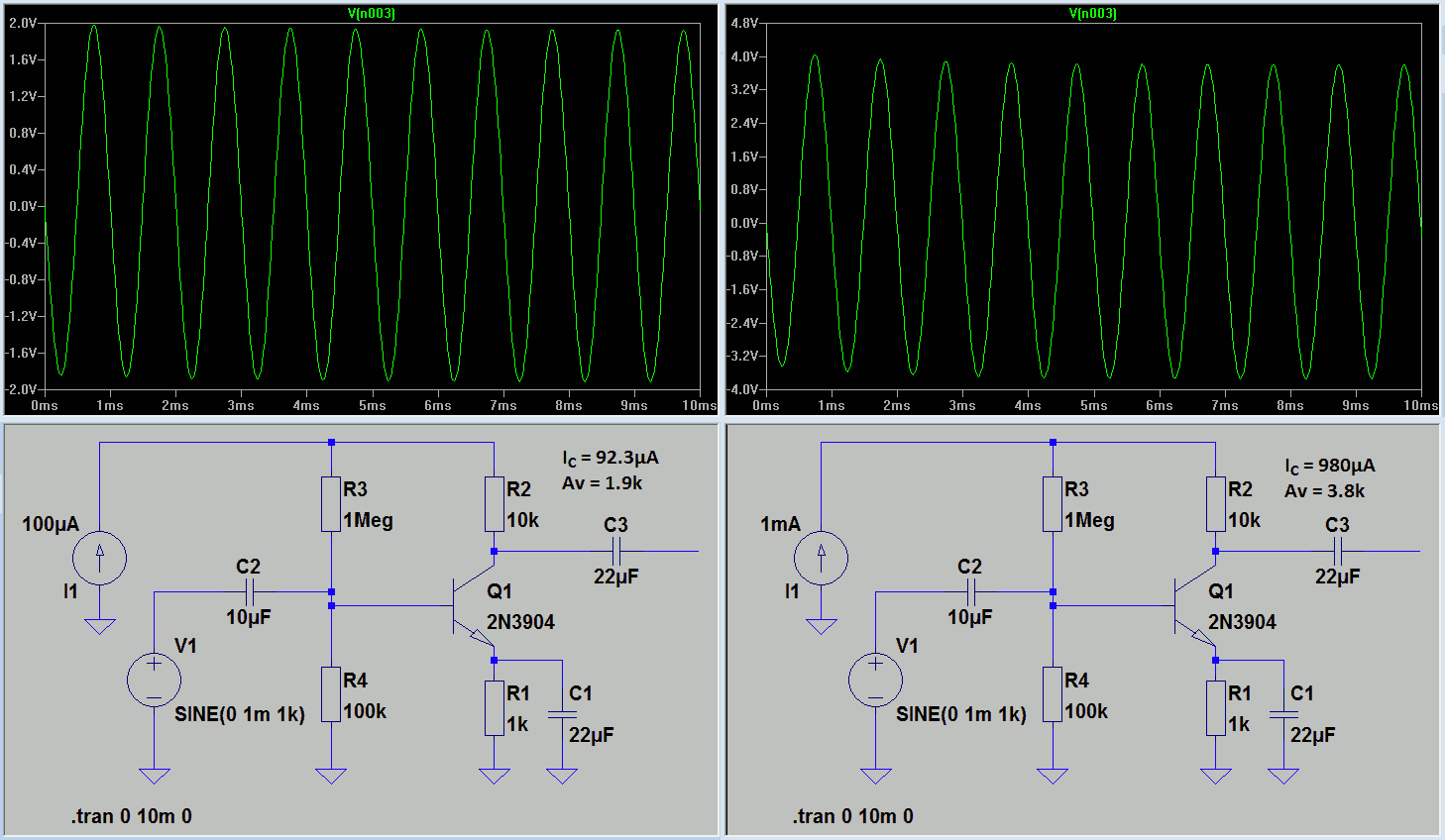Select the 'Ic = 92.3µA' annotation
1445x840 pixels.
point(611,459)
